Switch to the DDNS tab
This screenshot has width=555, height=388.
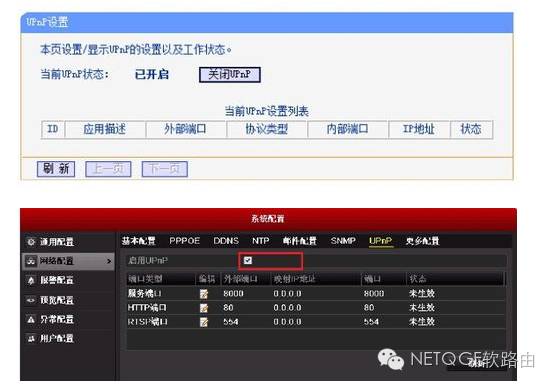[x=226, y=241]
